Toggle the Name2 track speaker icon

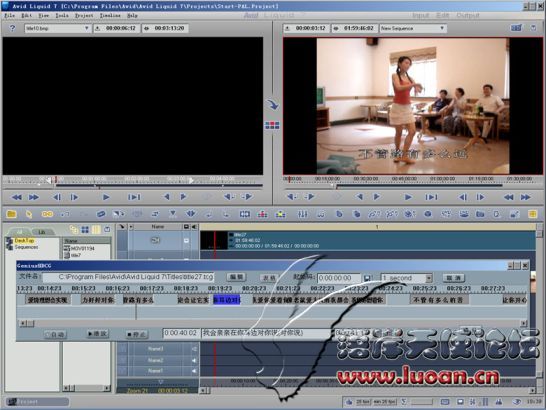coord(194,360)
